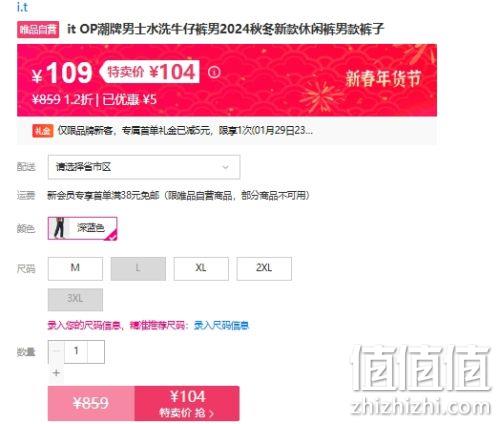500x424 pixels.
Task: Select the greyed-out size L option
Action: click(x=138, y=268)
